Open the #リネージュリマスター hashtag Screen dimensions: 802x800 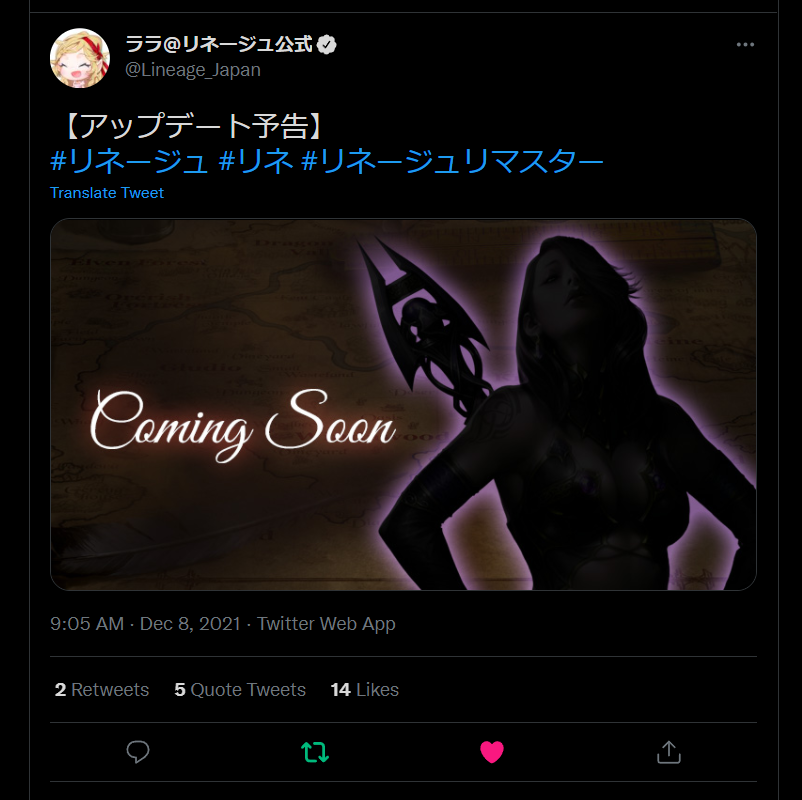453,161
